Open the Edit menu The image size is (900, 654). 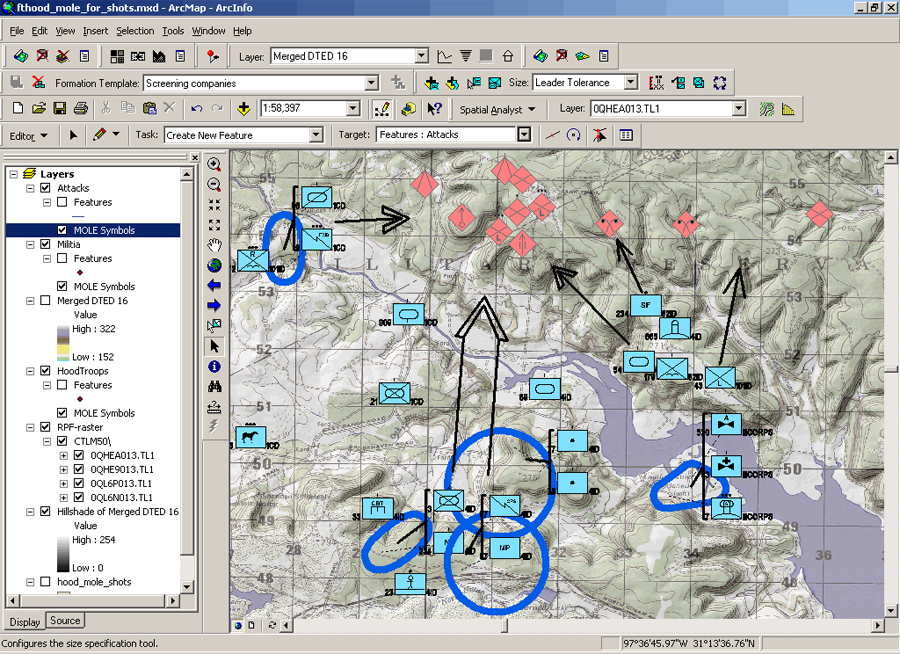(x=39, y=31)
